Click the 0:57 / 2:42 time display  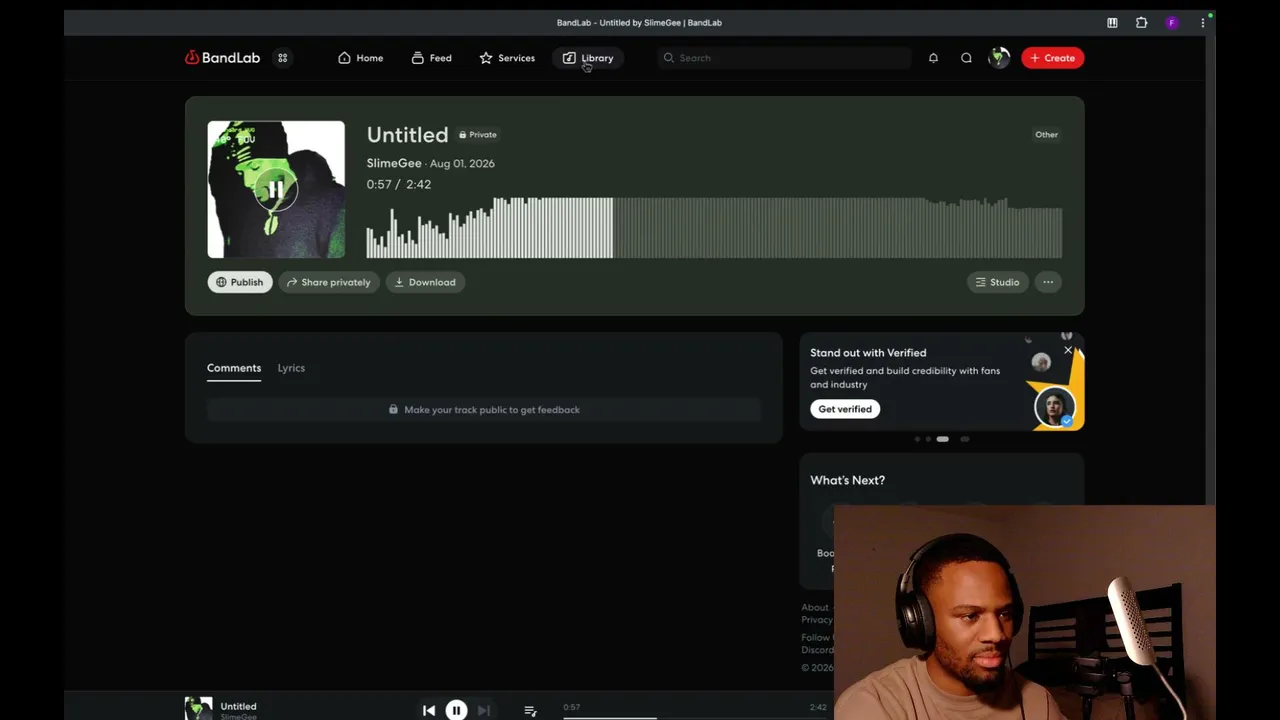tap(399, 184)
